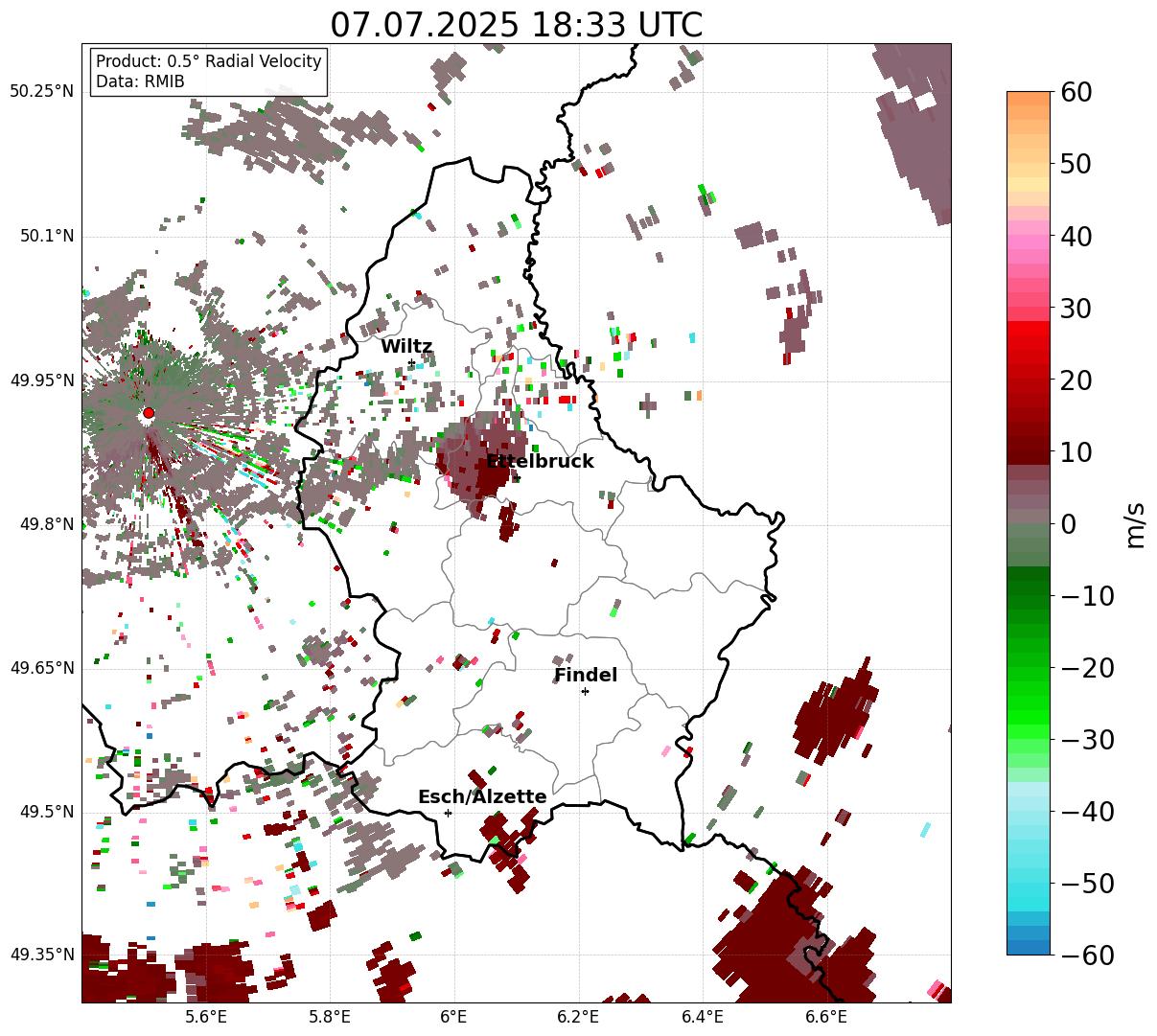The image size is (1157, 1036).
Task: Click the colorbar −10 tick label
Action: click(1088, 596)
